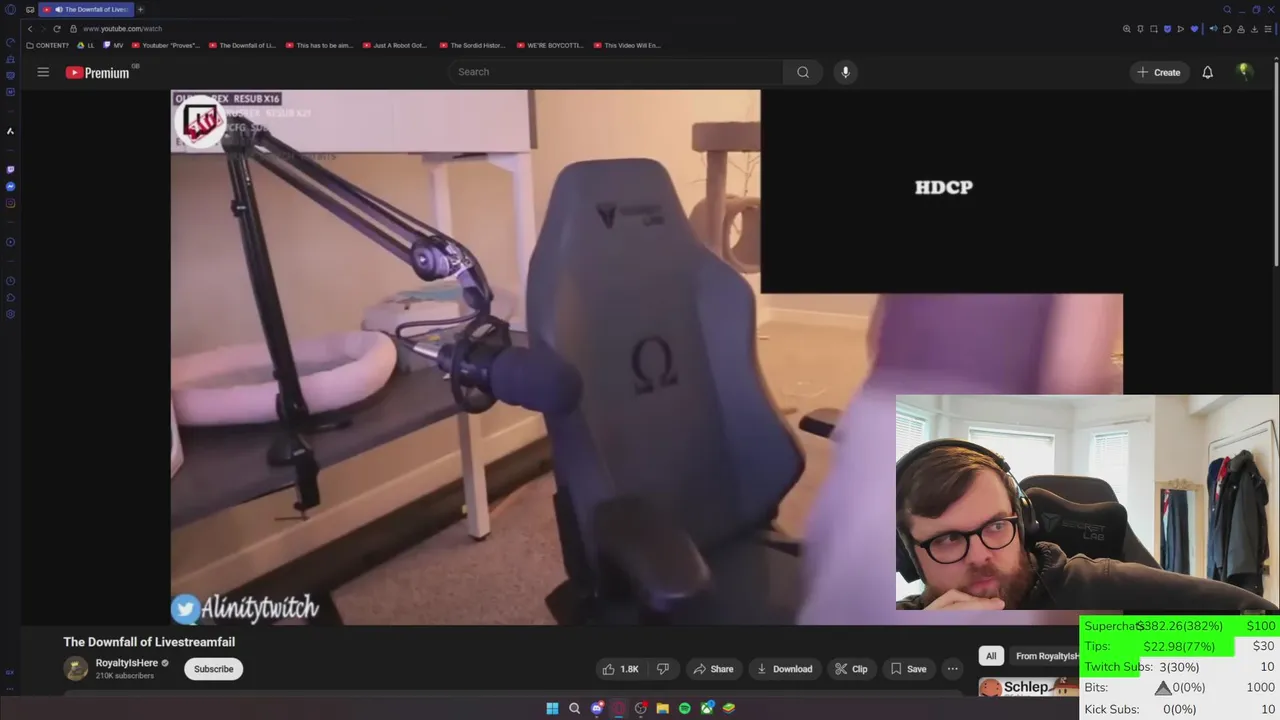The image size is (1280, 720).
Task: Open Spotify from taskbar
Action: tap(684, 708)
